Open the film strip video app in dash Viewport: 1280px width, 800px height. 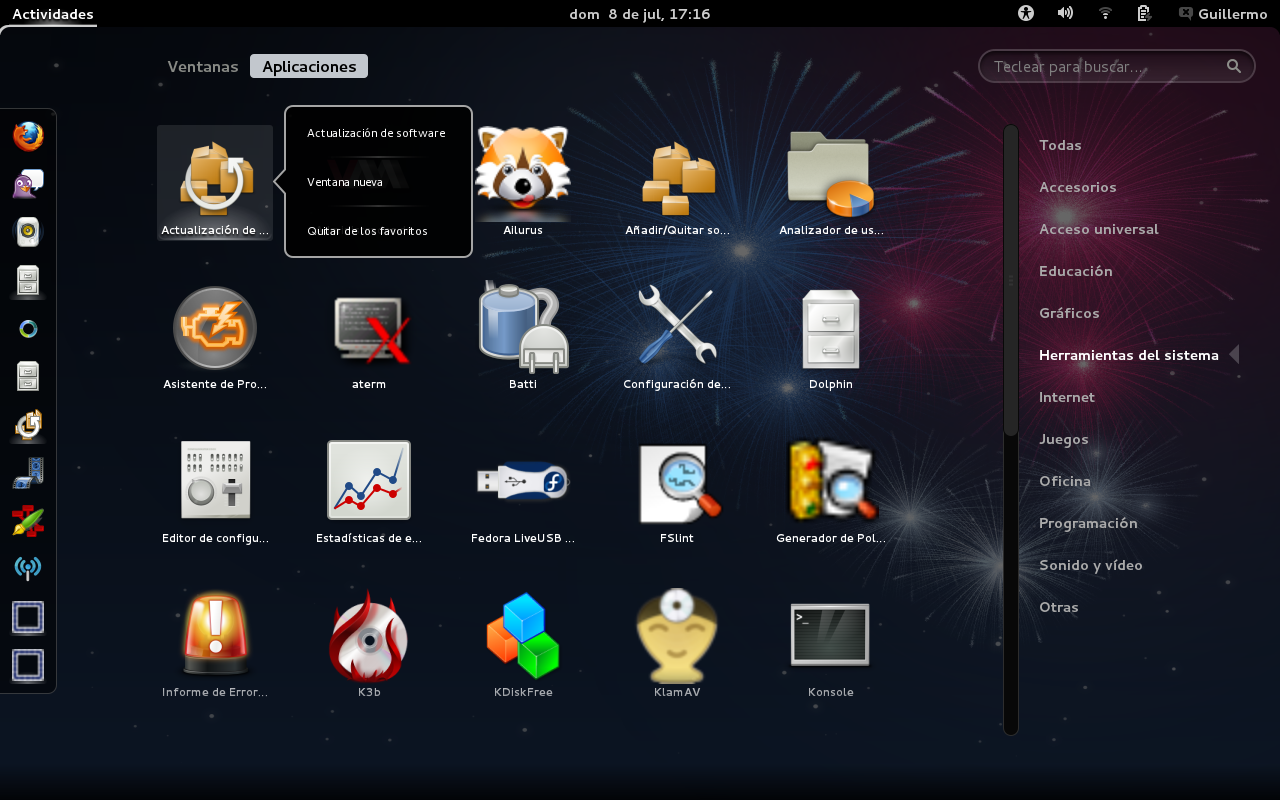(x=28, y=473)
